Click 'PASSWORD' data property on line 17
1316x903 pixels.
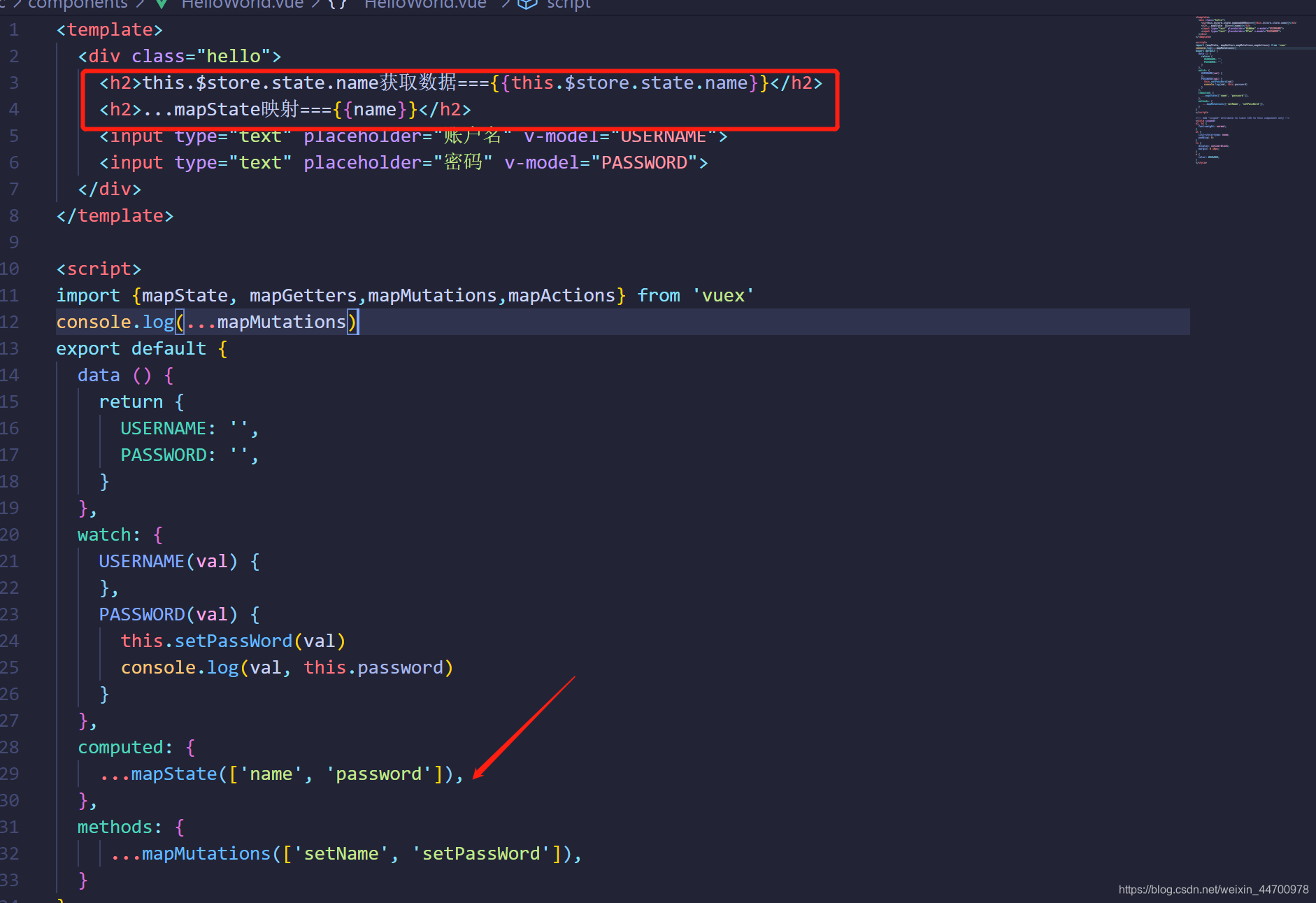[x=163, y=455]
